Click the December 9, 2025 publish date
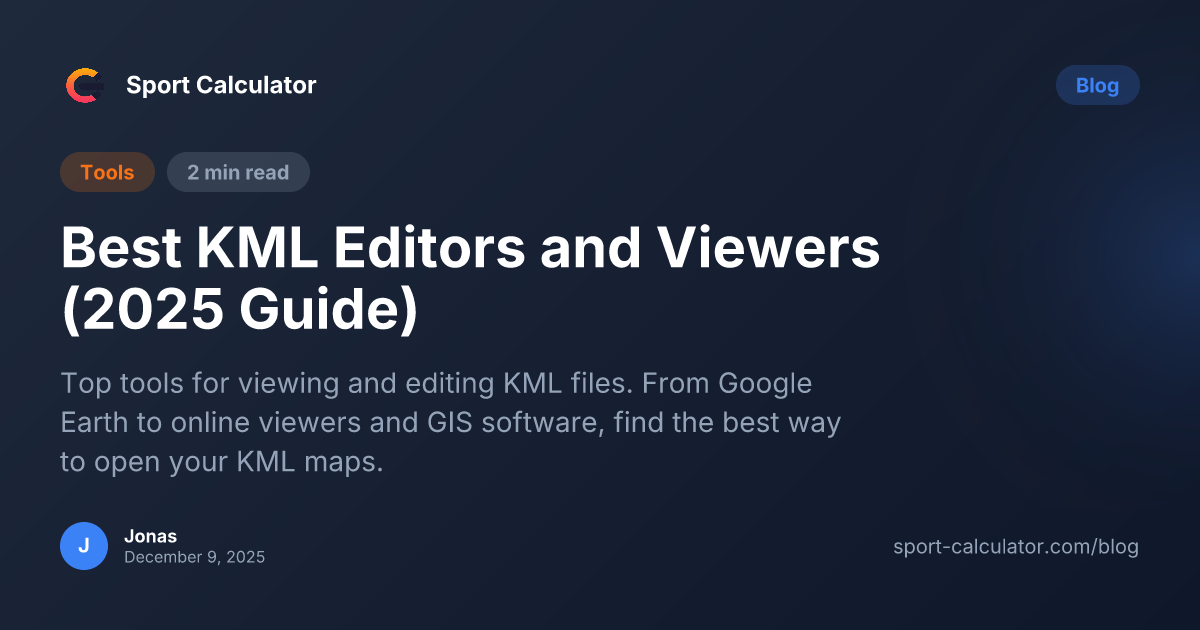1200x630 pixels. pyautogui.click(x=194, y=558)
